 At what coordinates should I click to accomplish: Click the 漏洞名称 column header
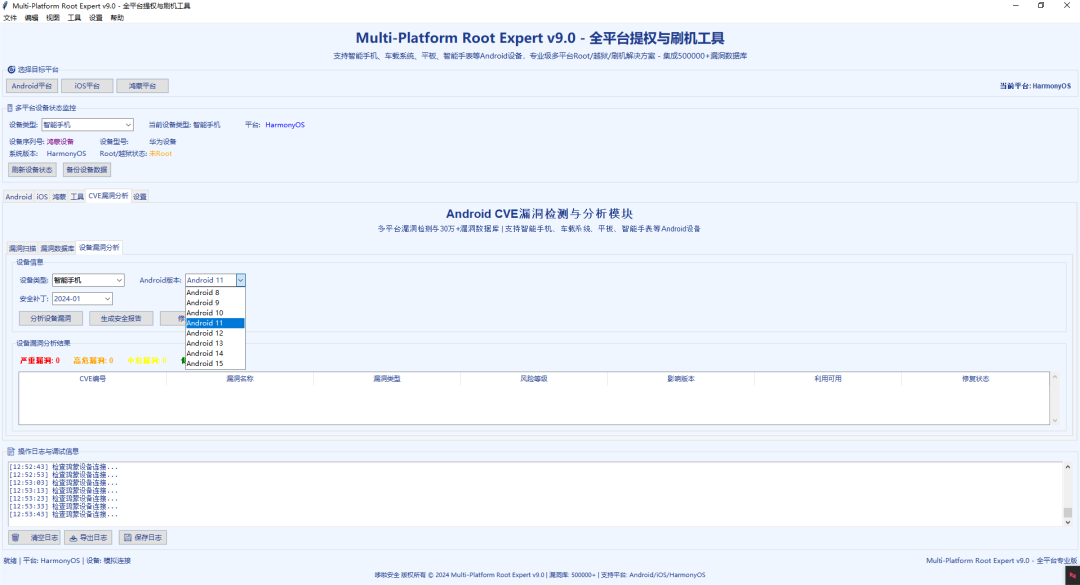(240, 379)
